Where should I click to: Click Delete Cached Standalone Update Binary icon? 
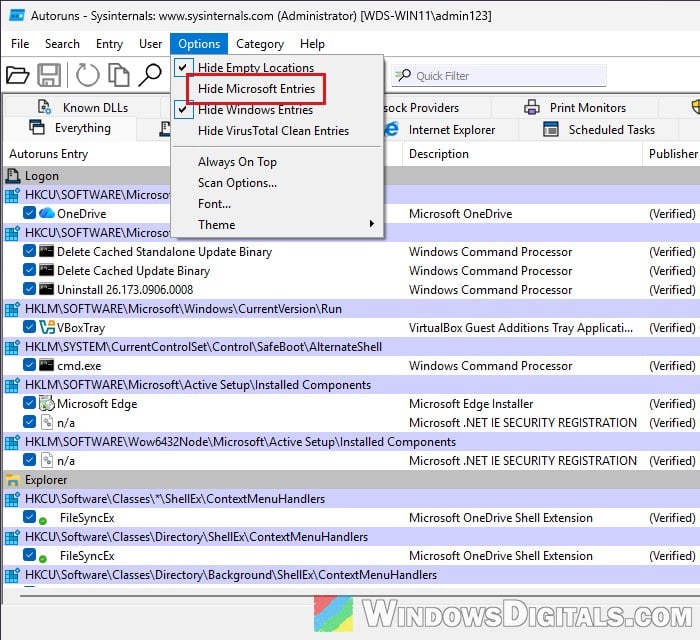pyautogui.click(x=46, y=251)
